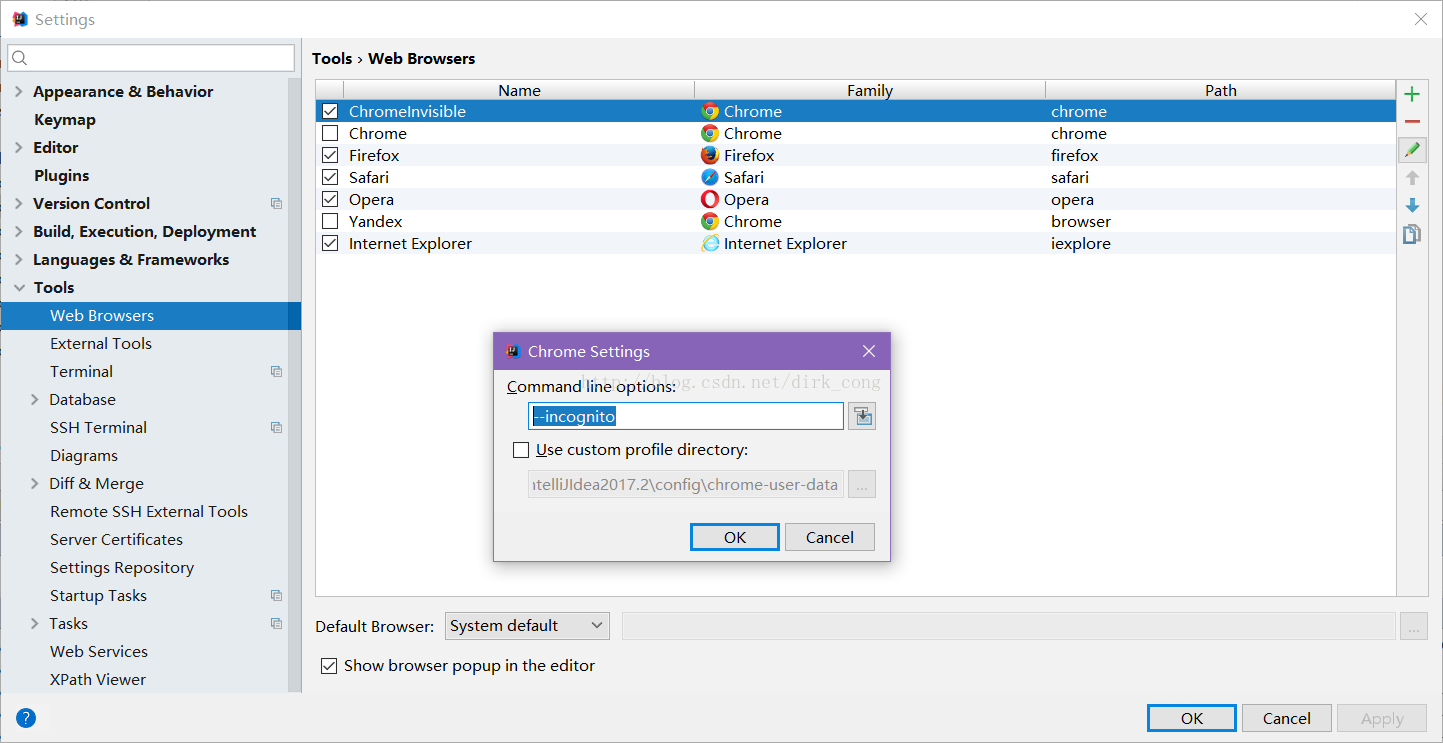The image size is (1443, 743).
Task: Move browser up with gray arrow
Action: coord(1412,177)
